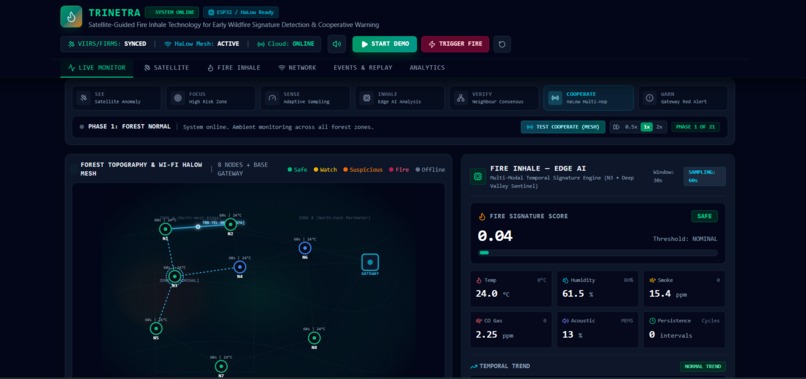Screen dimensions: 806x379
Task: Open the EVENTS & REPLAY tab
Action: pyautogui.click(x=363, y=68)
